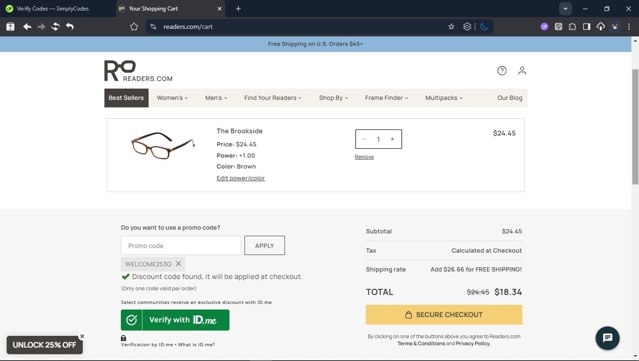Image resolution: width=639 pixels, height=361 pixels.
Task: Expand the Men's dropdown menu
Action: (x=216, y=98)
